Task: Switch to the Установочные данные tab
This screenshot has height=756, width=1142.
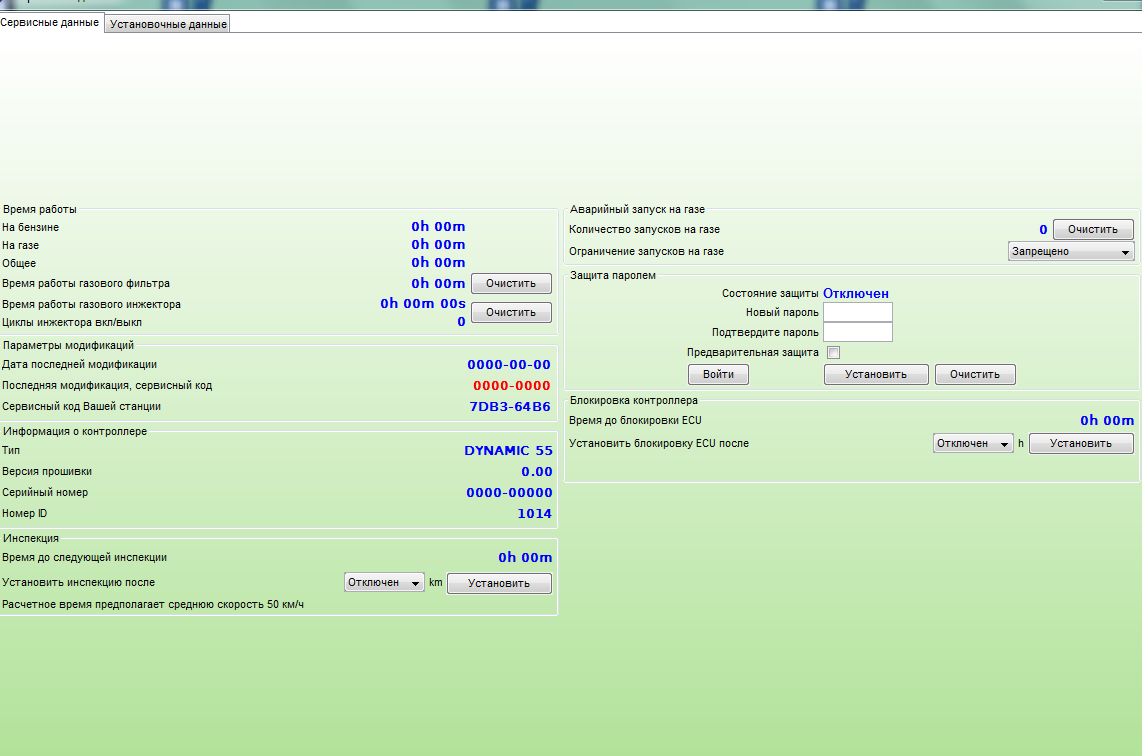Action: [168, 24]
